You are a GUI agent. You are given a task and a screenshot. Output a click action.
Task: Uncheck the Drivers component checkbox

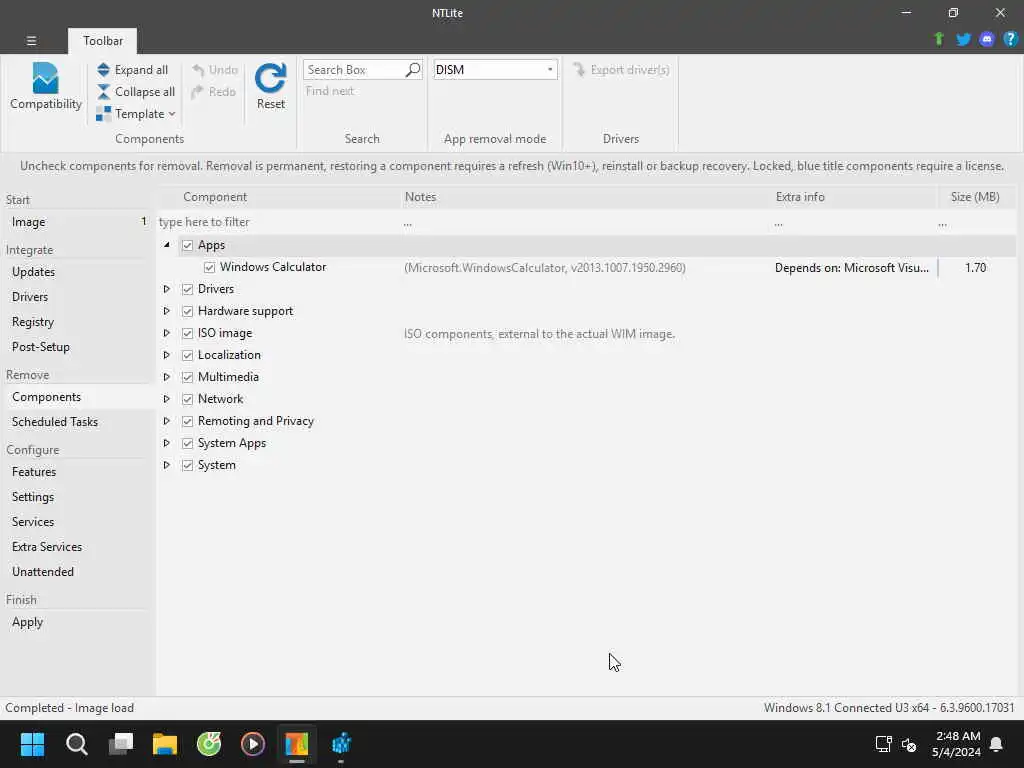[187, 289]
